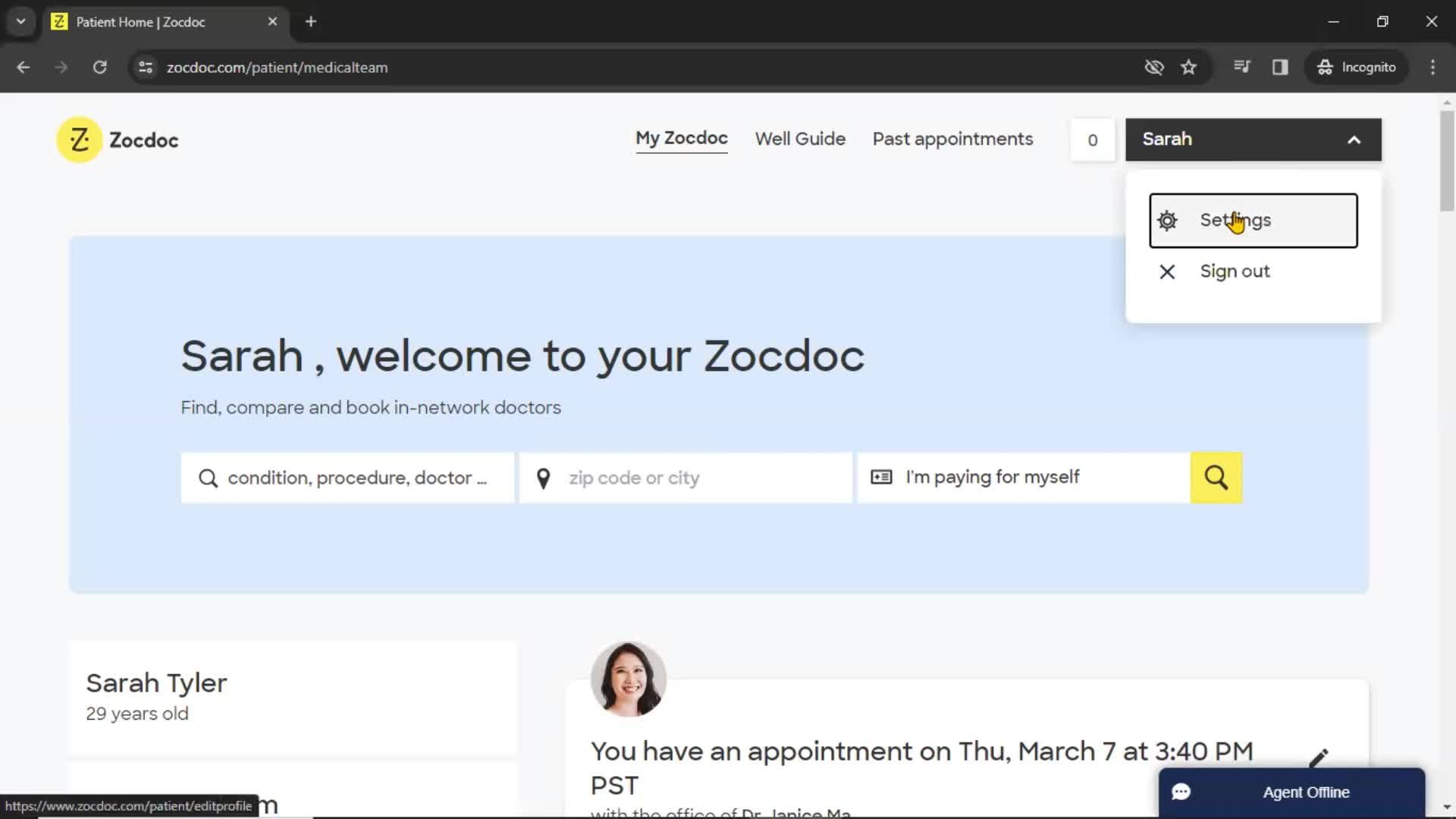
Task: Reload the page
Action: 99,67
